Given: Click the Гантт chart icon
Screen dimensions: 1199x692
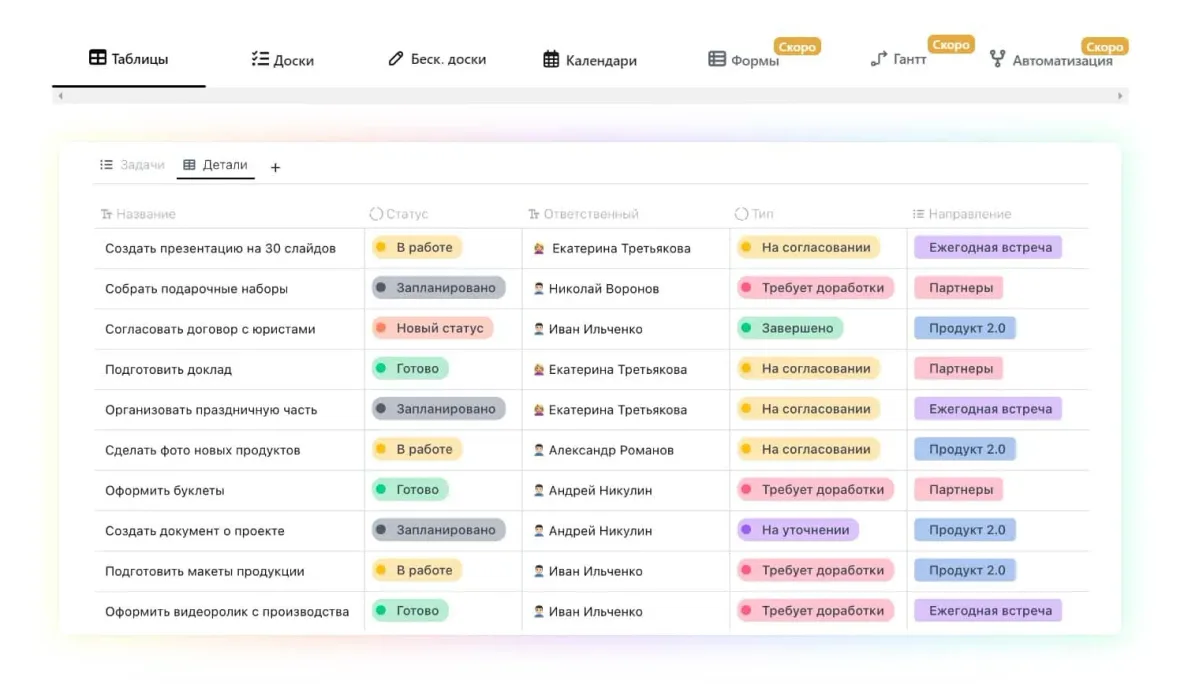Looking at the screenshot, I should (878, 59).
